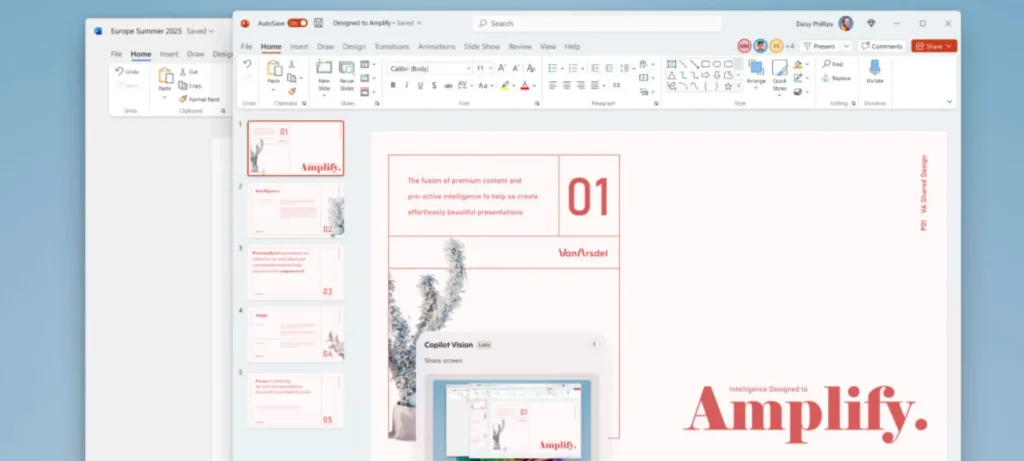Select triangle shape from shapes gallery
This screenshot has height=461, width=1024.
(x=671, y=75)
